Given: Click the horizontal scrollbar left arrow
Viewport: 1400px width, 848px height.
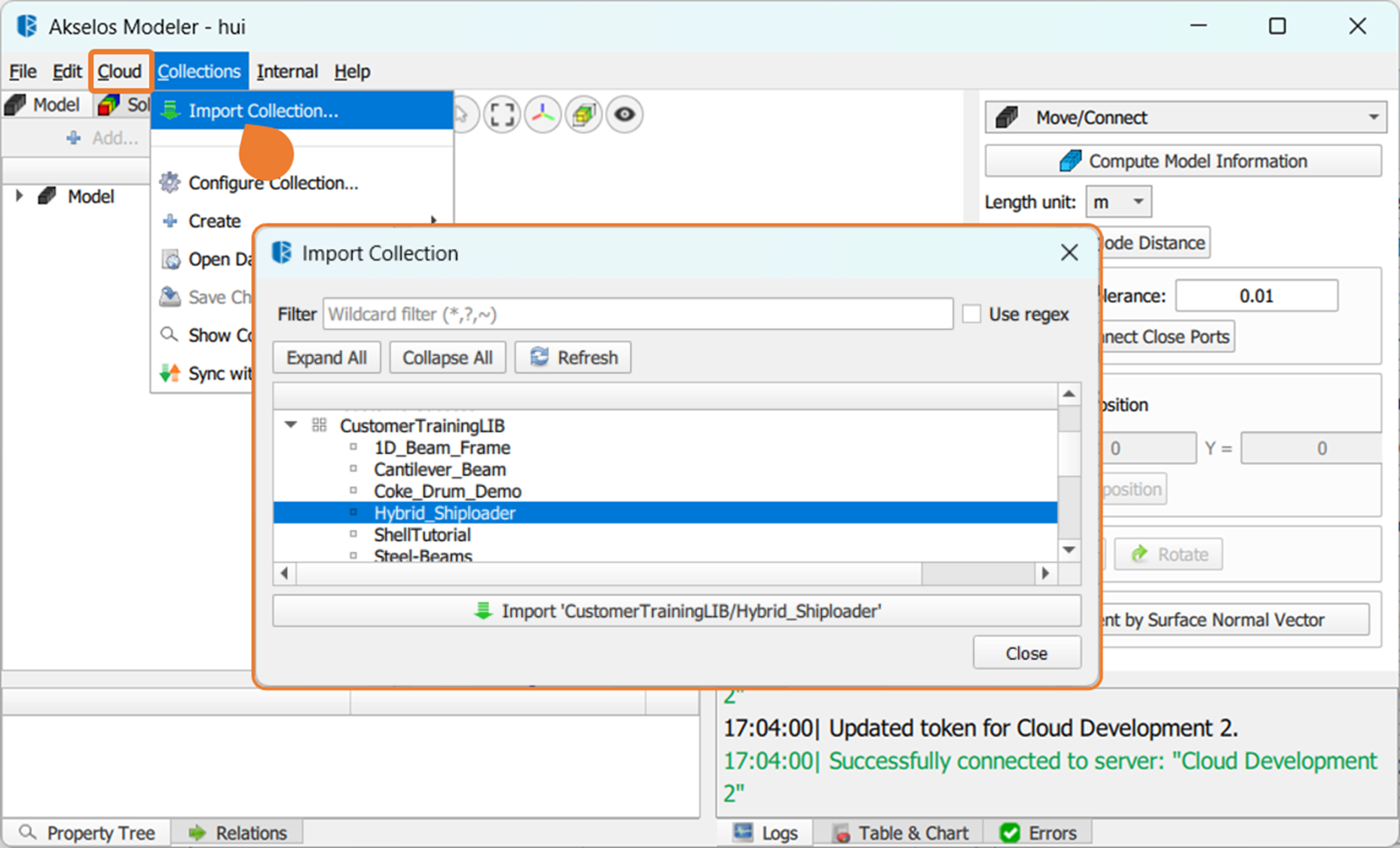Looking at the screenshot, I should 284,573.
